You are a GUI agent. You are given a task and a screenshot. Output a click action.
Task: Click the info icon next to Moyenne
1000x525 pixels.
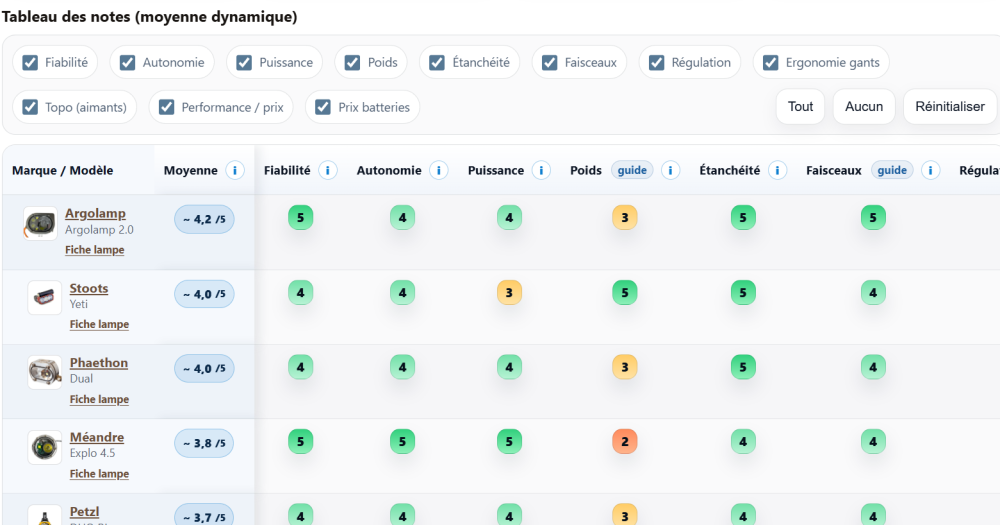pyautogui.click(x=235, y=171)
